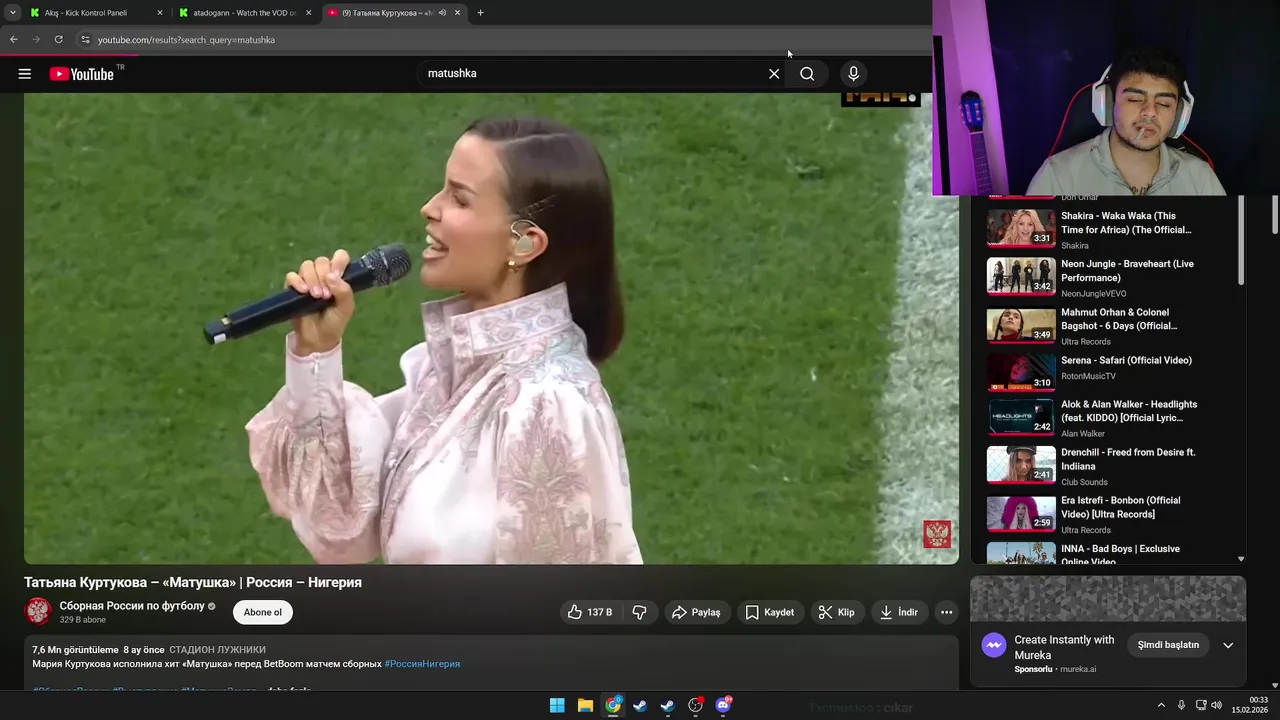Open more actions three-dot menu
This screenshot has width=1280, height=720.
[946, 612]
